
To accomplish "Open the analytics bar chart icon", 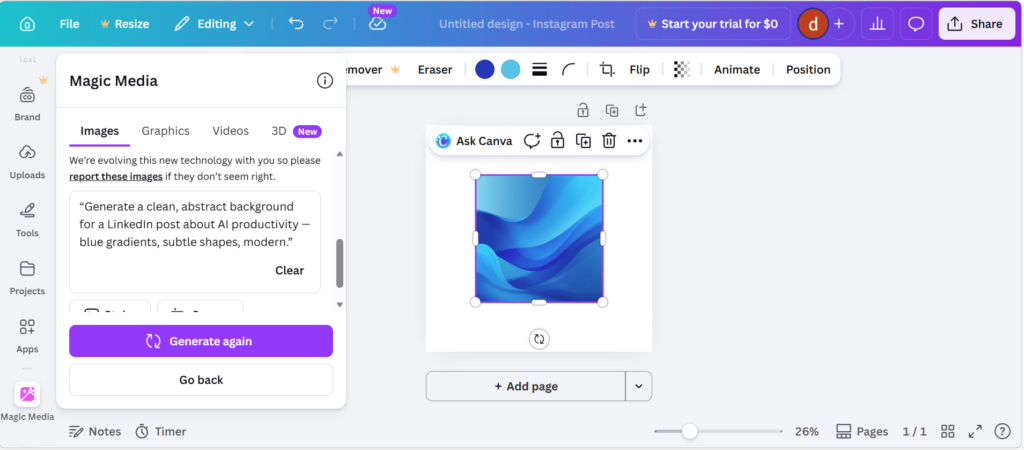I will (x=877, y=23).
